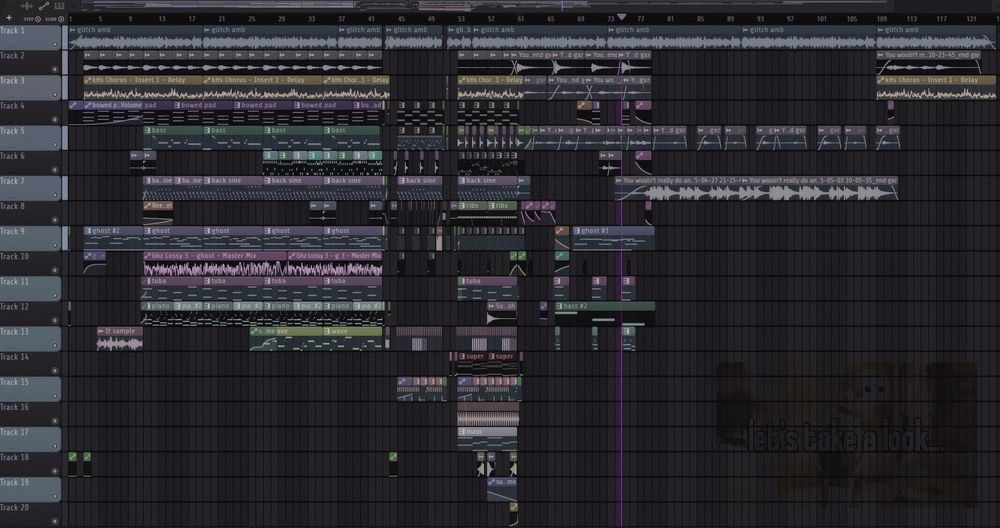Mute Track 16 with its dot
The width and height of the screenshot is (1000, 528).
[x=55, y=421]
